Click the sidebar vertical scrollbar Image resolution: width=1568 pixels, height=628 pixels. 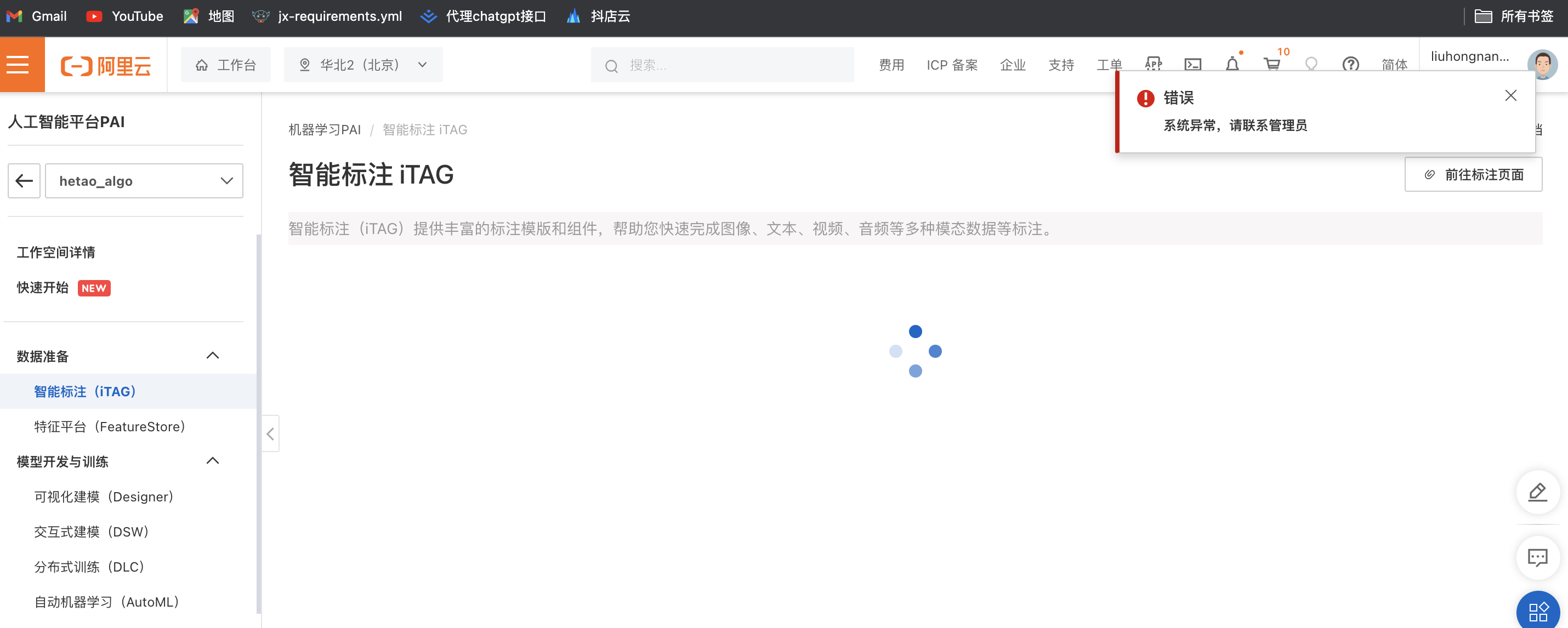[x=259, y=423]
